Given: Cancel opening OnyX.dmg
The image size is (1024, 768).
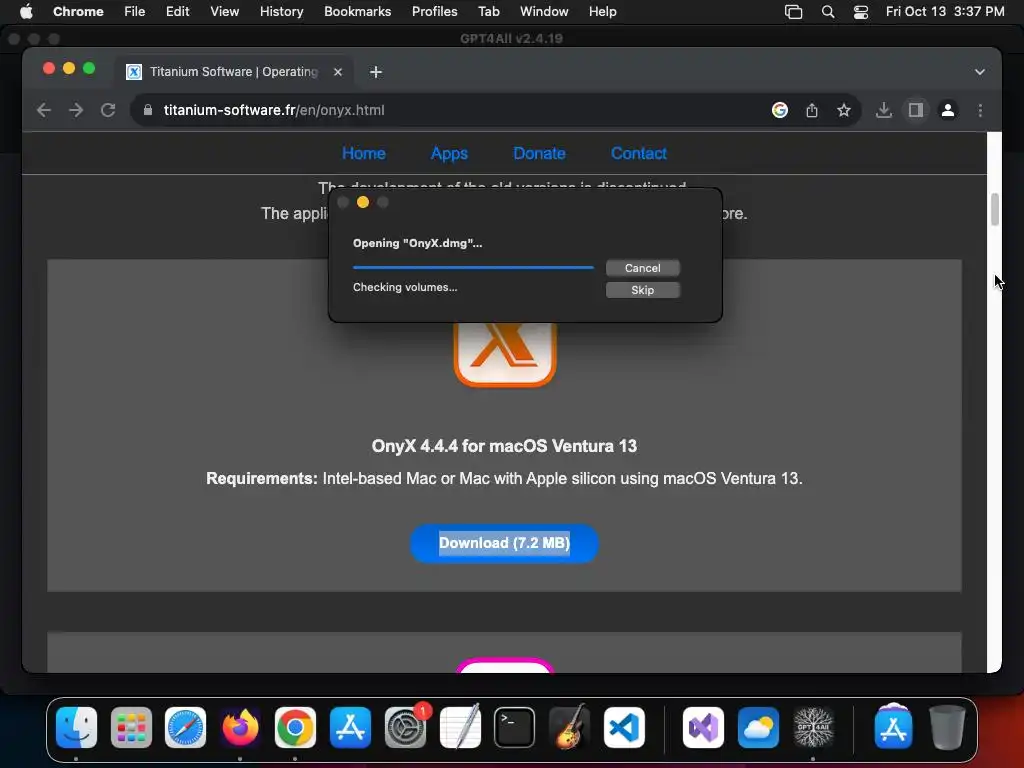Looking at the screenshot, I should [x=643, y=268].
